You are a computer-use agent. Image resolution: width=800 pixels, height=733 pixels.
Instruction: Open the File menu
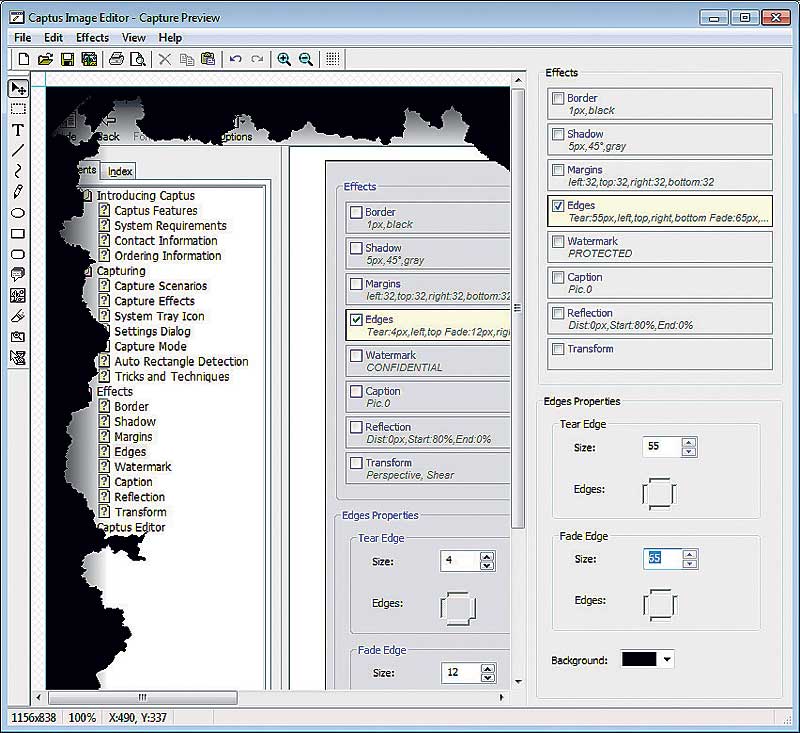point(22,38)
